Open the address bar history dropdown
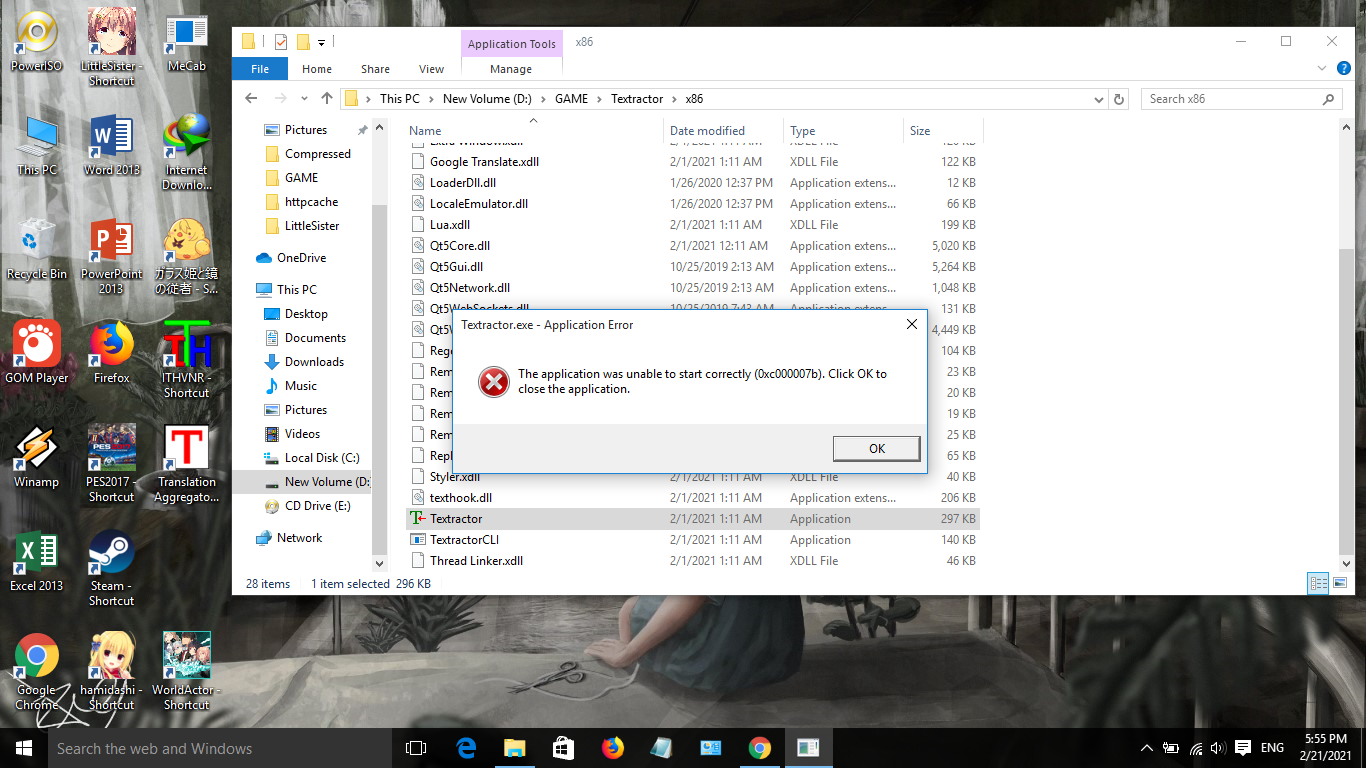This screenshot has width=1366, height=768. coord(1098,98)
